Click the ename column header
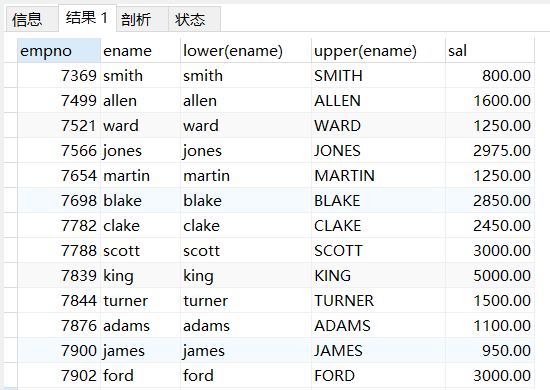550x390 pixels. tap(140, 51)
